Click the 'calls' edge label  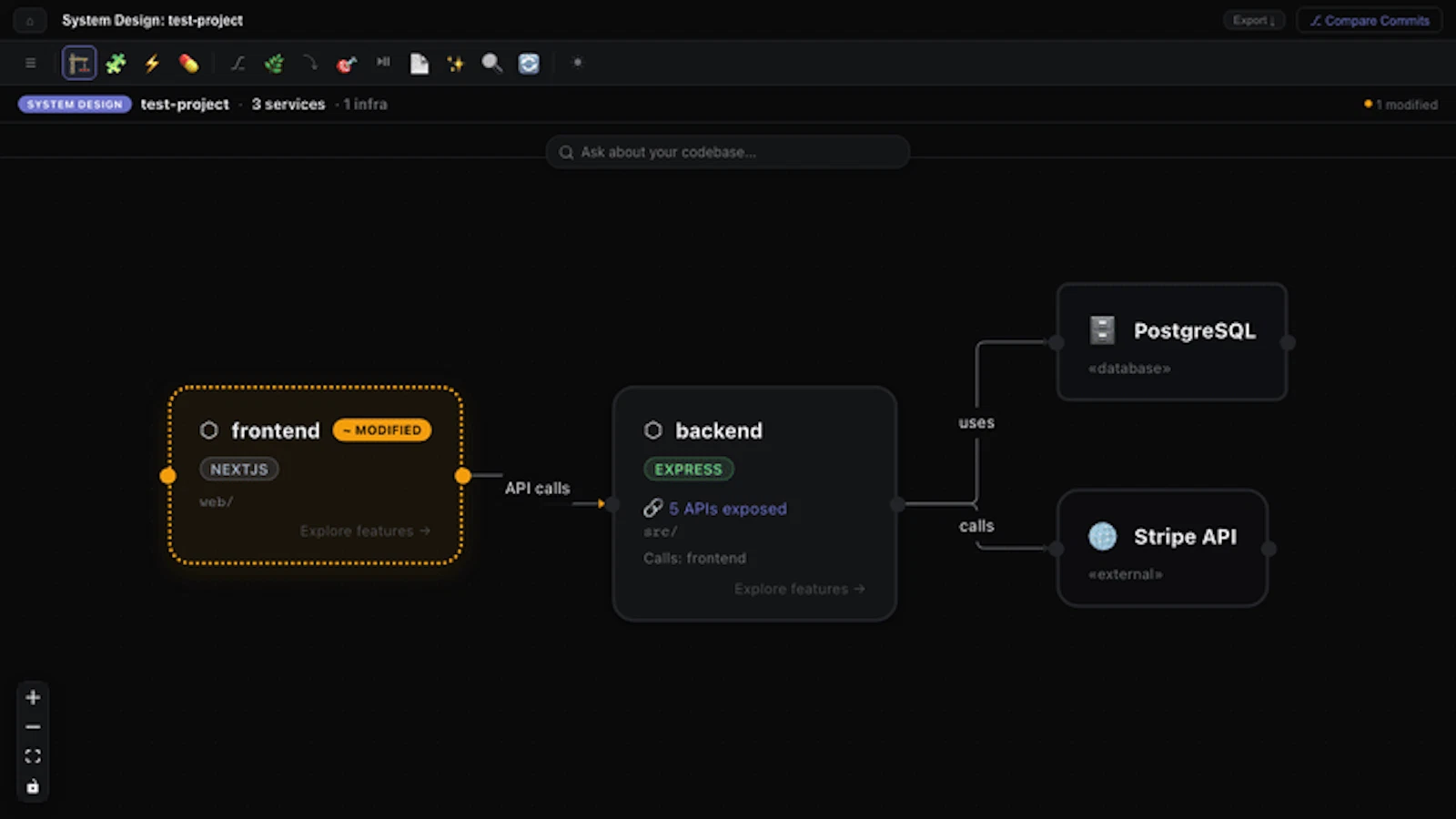point(976,526)
